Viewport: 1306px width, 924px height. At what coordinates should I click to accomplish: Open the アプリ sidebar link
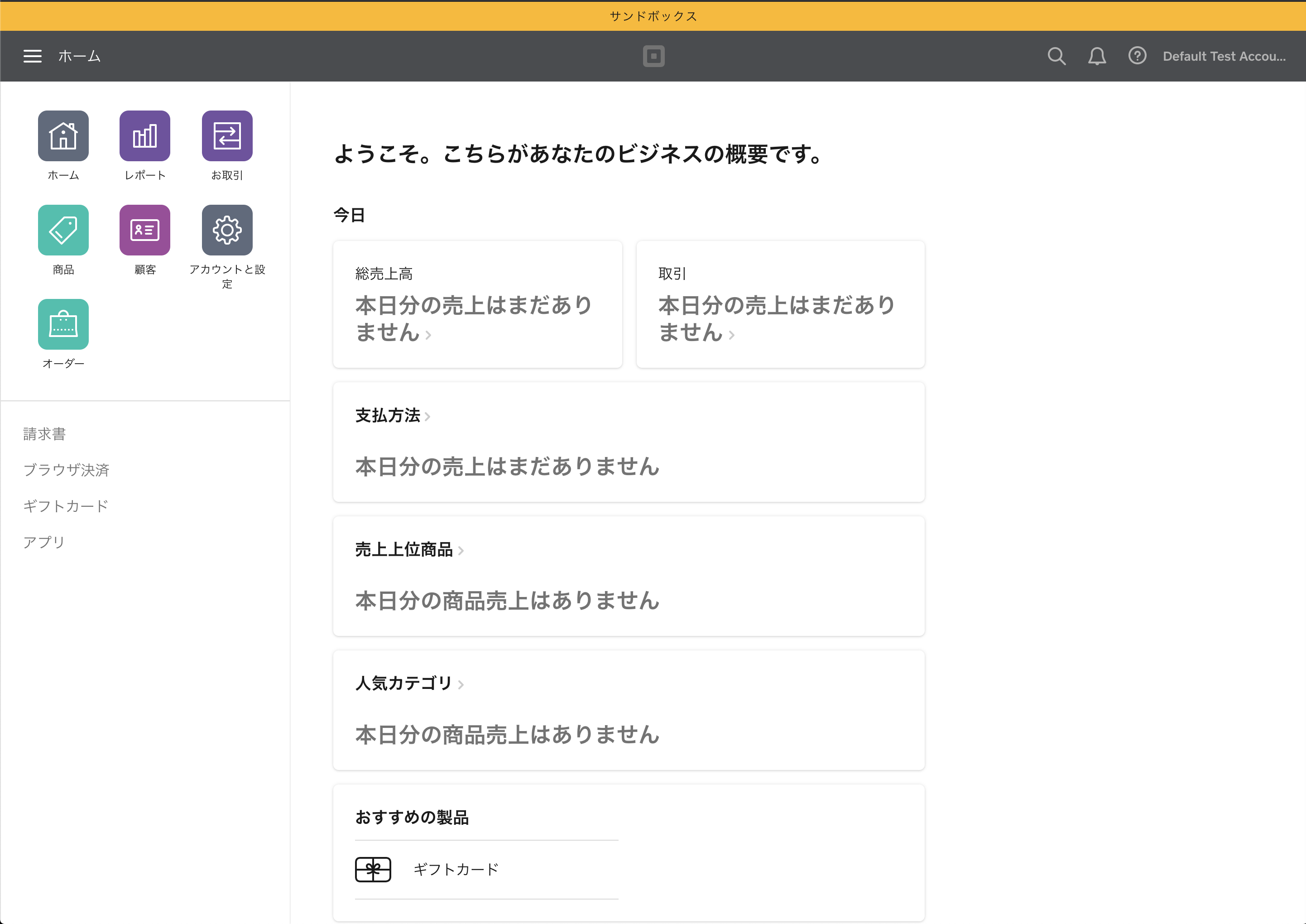tap(44, 542)
